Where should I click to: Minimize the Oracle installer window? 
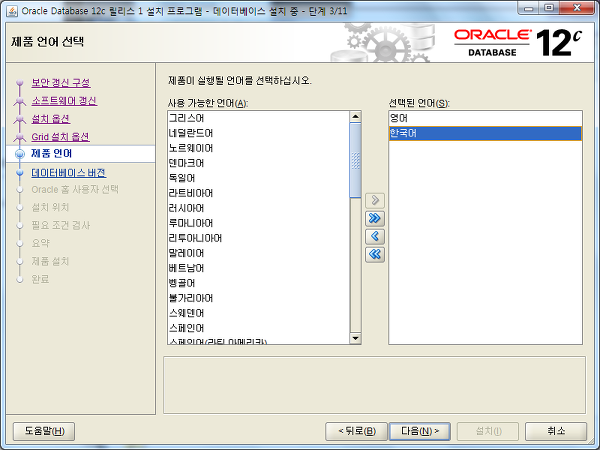pos(529,8)
